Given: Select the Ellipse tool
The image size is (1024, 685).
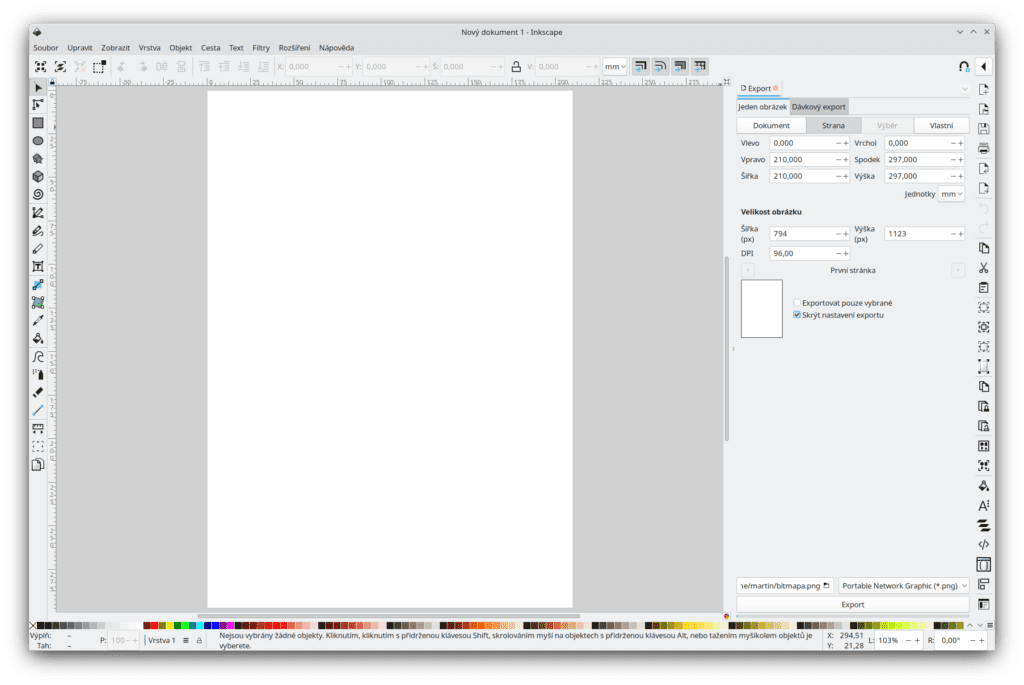Looking at the screenshot, I should pyautogui.click(x=38, y=141).
